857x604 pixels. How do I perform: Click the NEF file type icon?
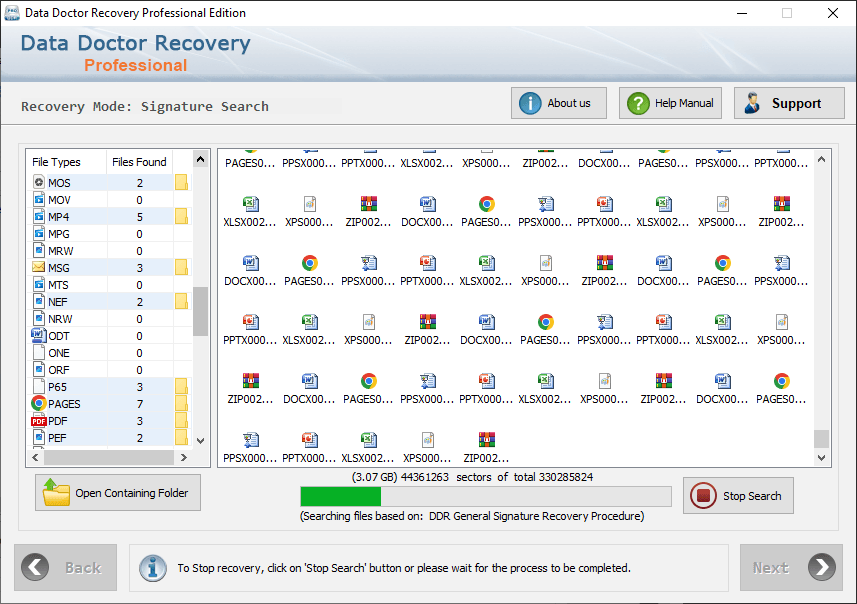[39, 301]
